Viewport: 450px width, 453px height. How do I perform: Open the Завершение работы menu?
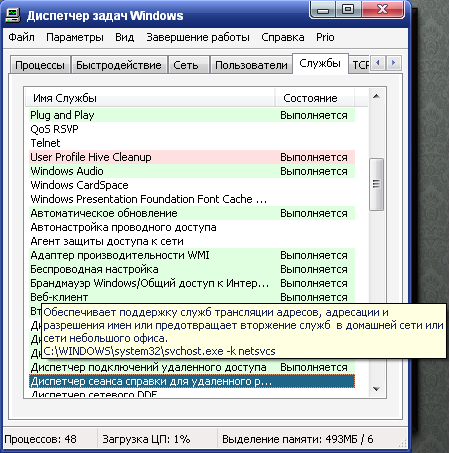(x=198, y=37)
